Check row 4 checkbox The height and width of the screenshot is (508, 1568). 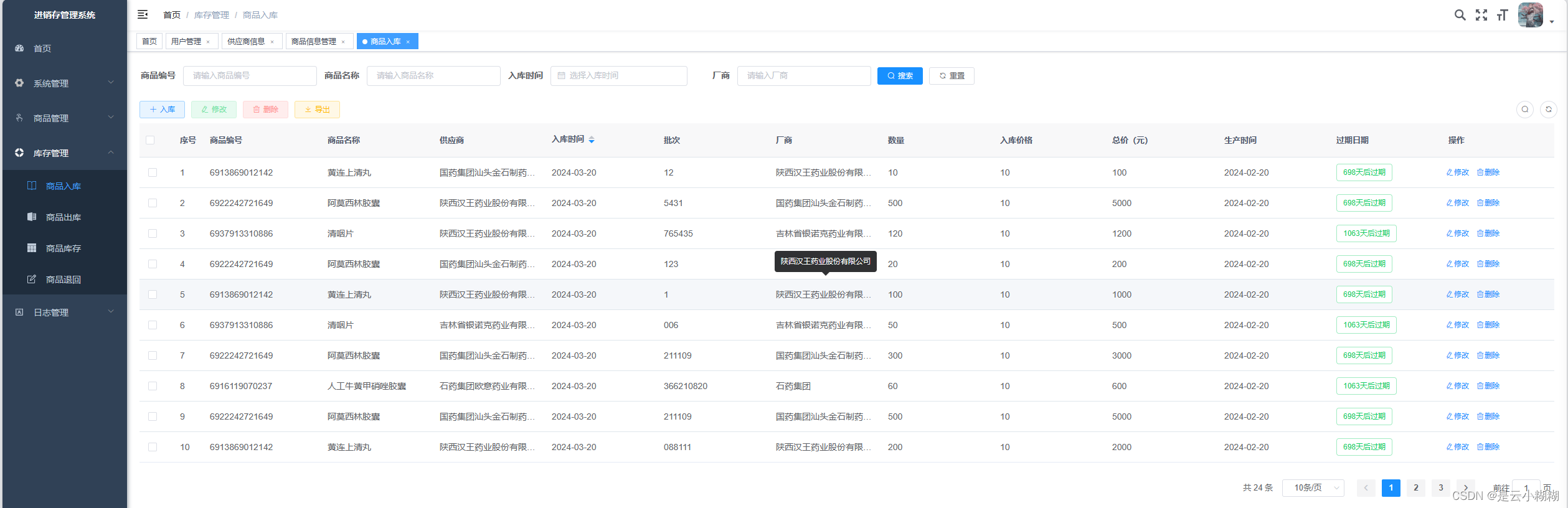pyautogui.click(x=153, y=264)
